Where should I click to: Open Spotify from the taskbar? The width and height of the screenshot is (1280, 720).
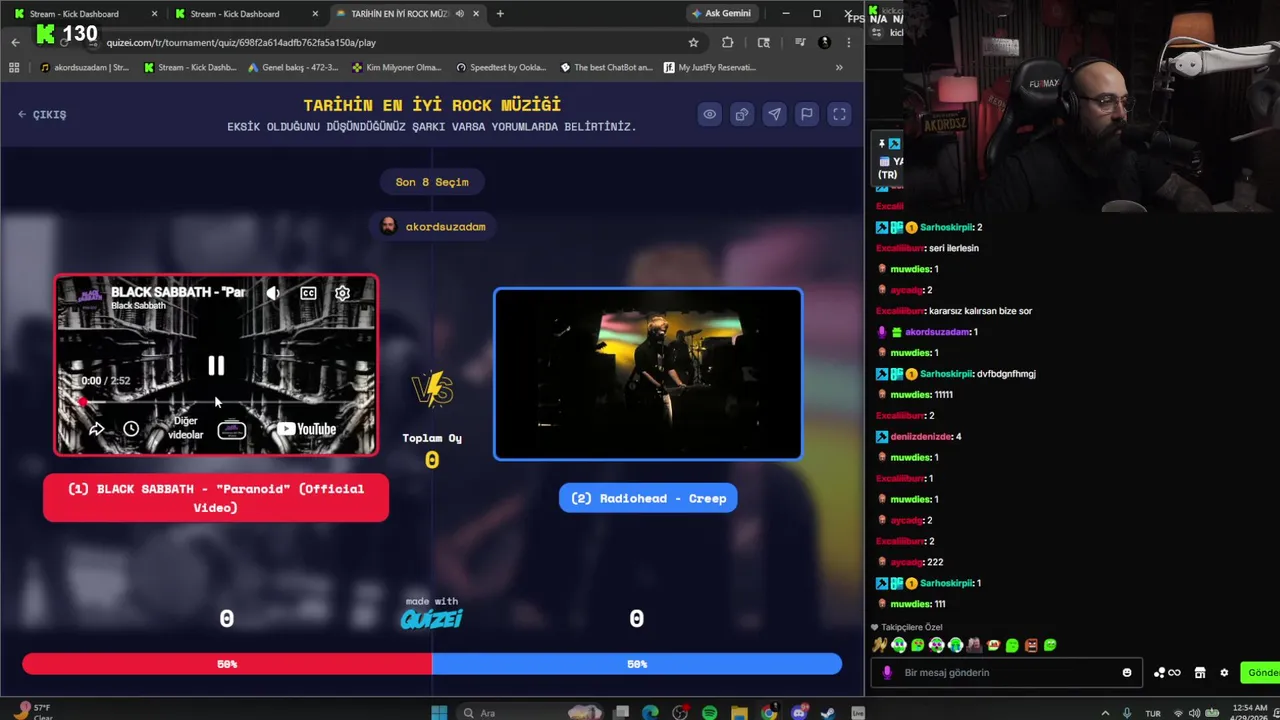(x=709, y=712)
